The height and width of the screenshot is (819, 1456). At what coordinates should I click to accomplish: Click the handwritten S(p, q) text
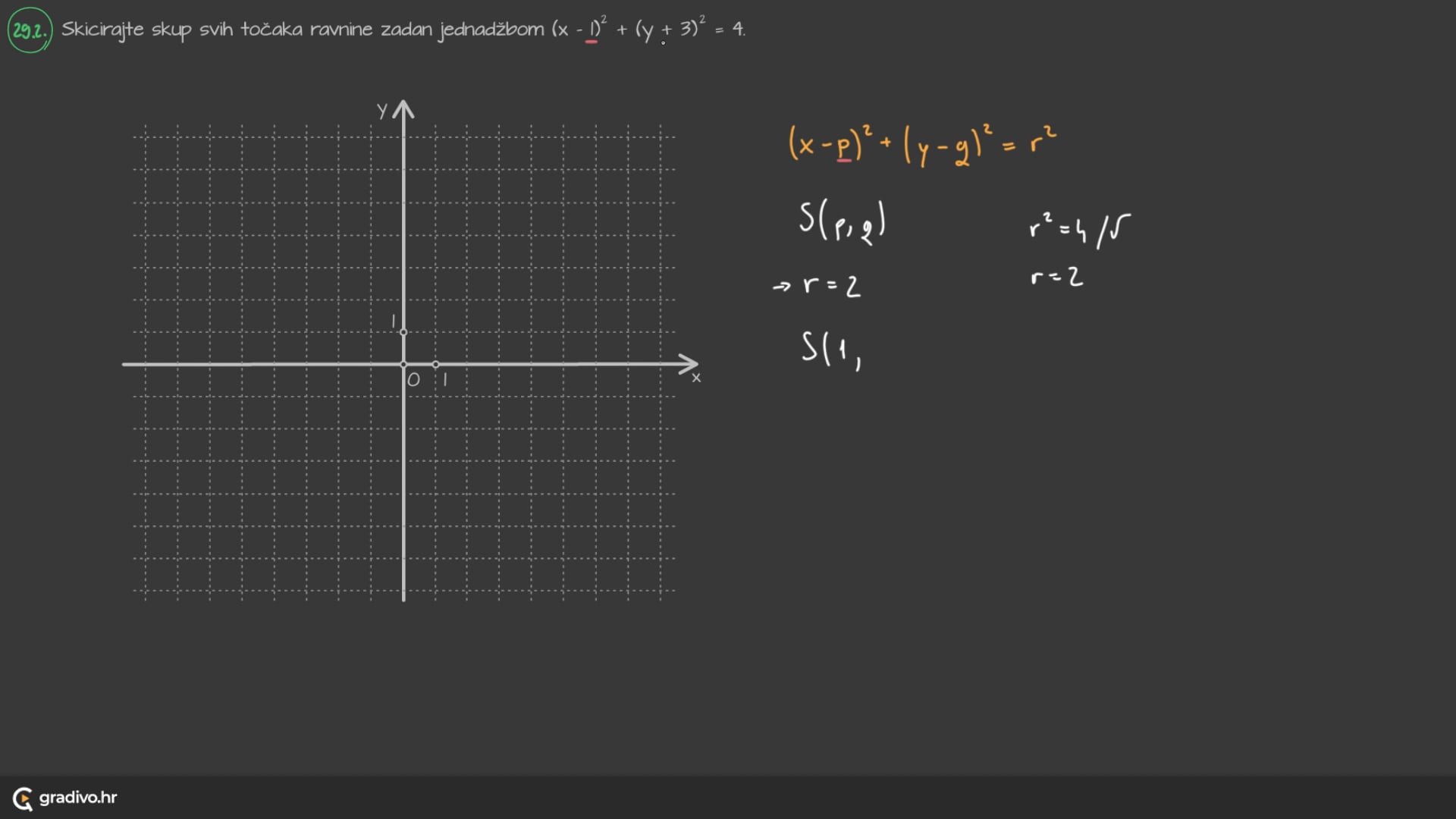[842, 222]
